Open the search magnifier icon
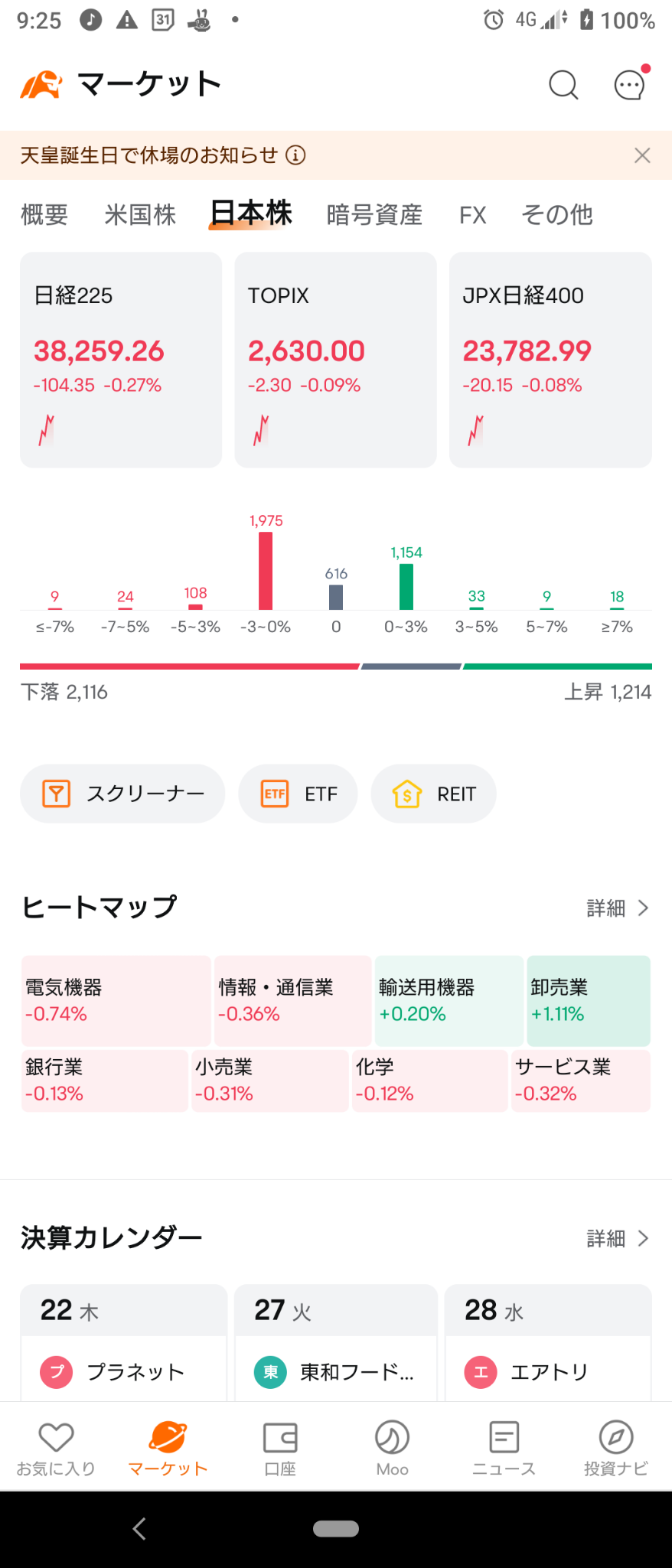672x1568 pixels. (x=563, y=85)
